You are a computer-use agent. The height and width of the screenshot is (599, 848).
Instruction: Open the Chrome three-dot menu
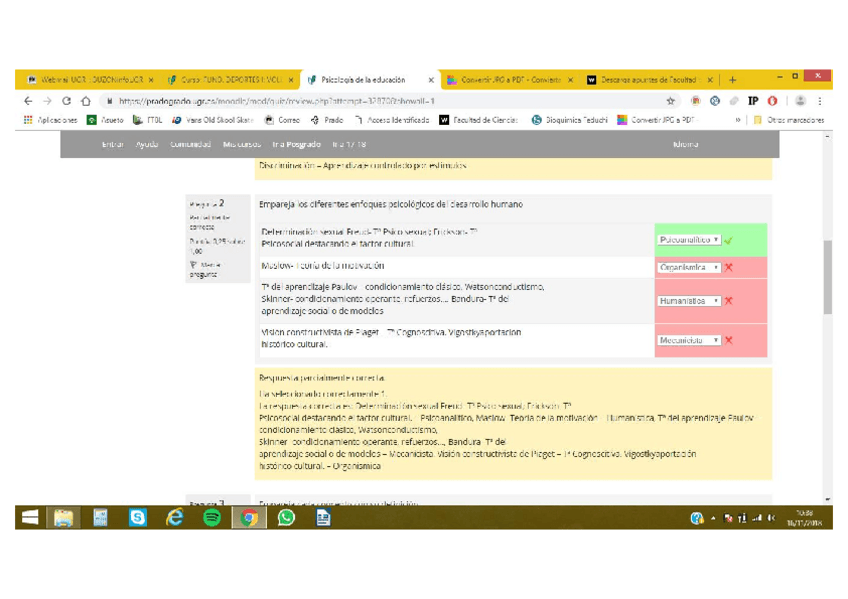click(820, 101)
